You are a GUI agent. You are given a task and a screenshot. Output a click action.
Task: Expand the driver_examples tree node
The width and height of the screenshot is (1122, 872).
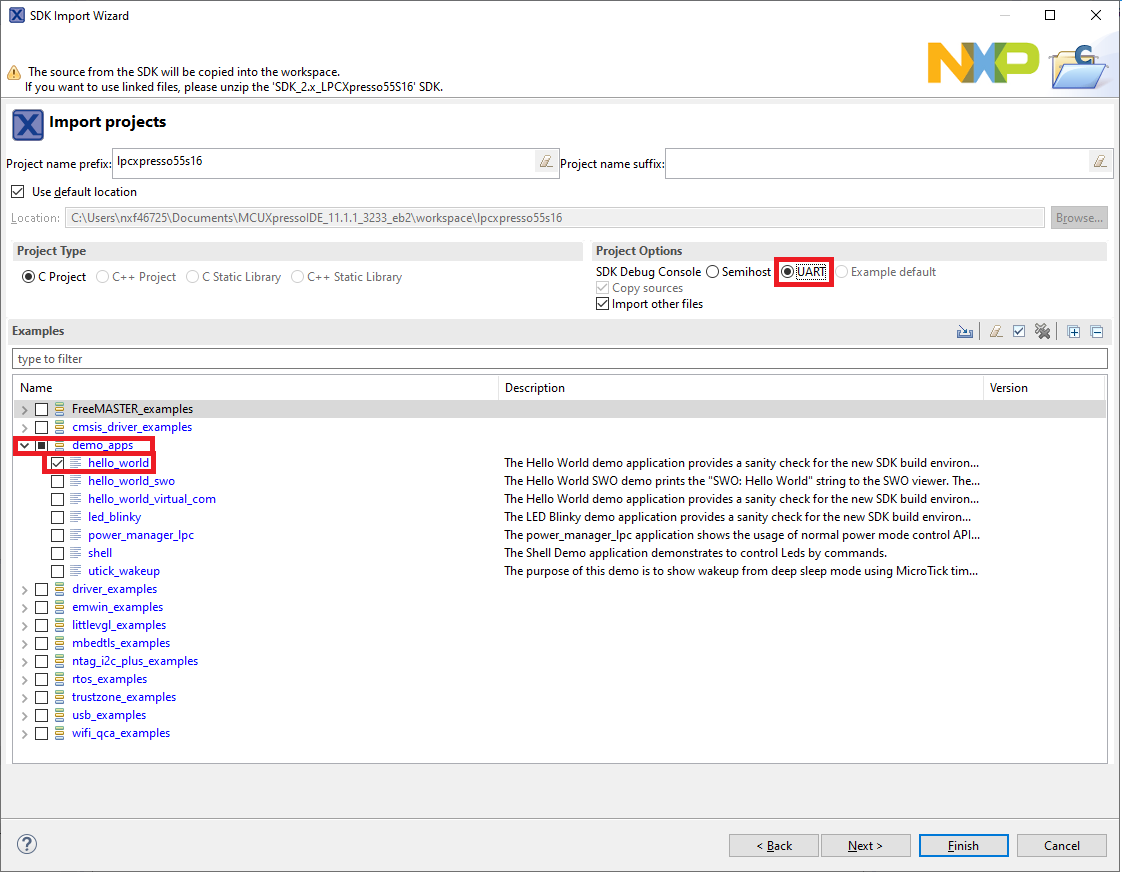tap(24, 590)
